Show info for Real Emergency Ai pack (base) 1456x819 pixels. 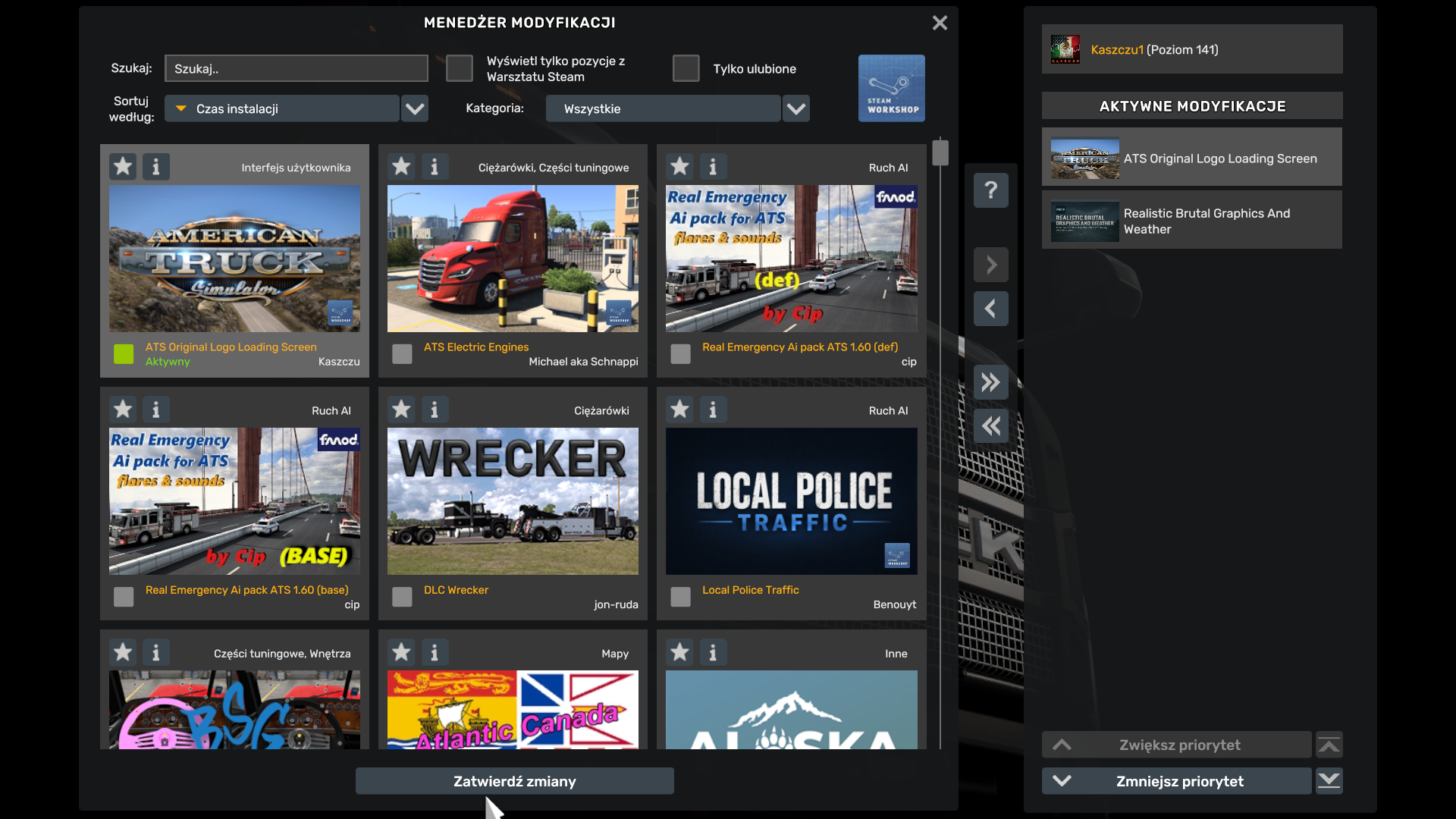point(156,409)
